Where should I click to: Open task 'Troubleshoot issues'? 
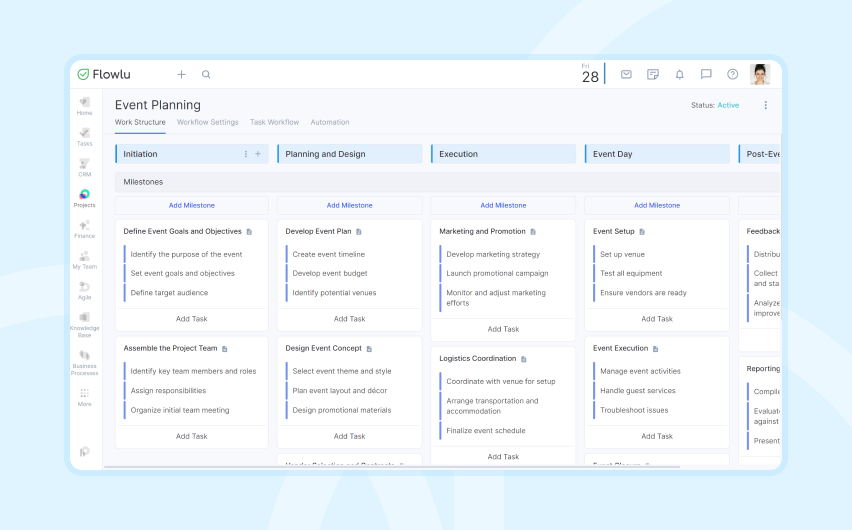pos(634,410)
